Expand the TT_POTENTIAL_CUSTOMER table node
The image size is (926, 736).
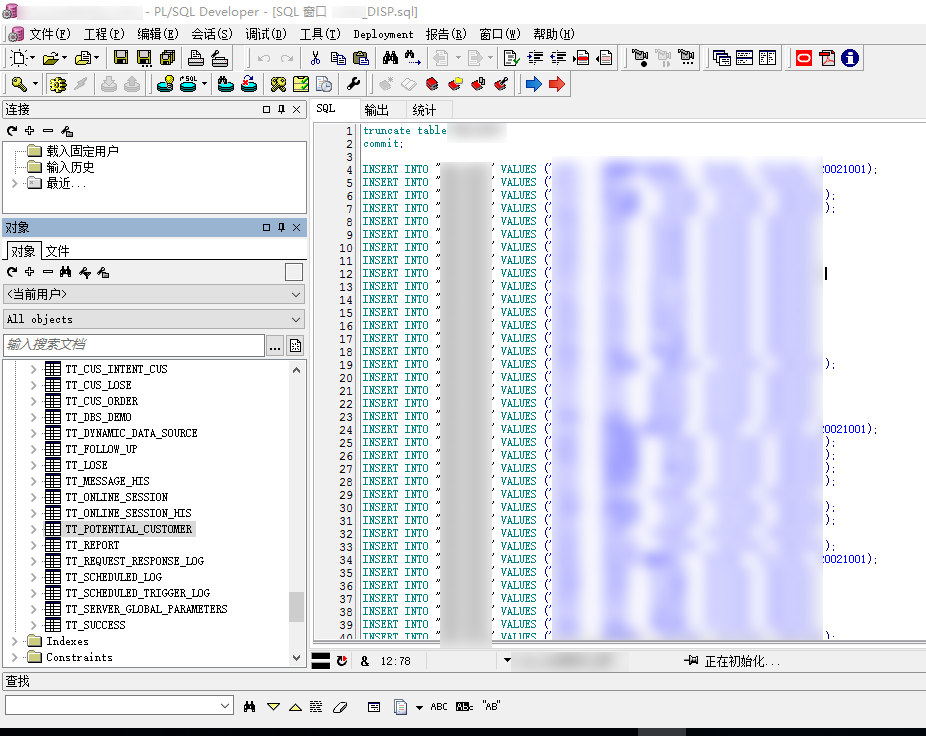coord(34,529)
